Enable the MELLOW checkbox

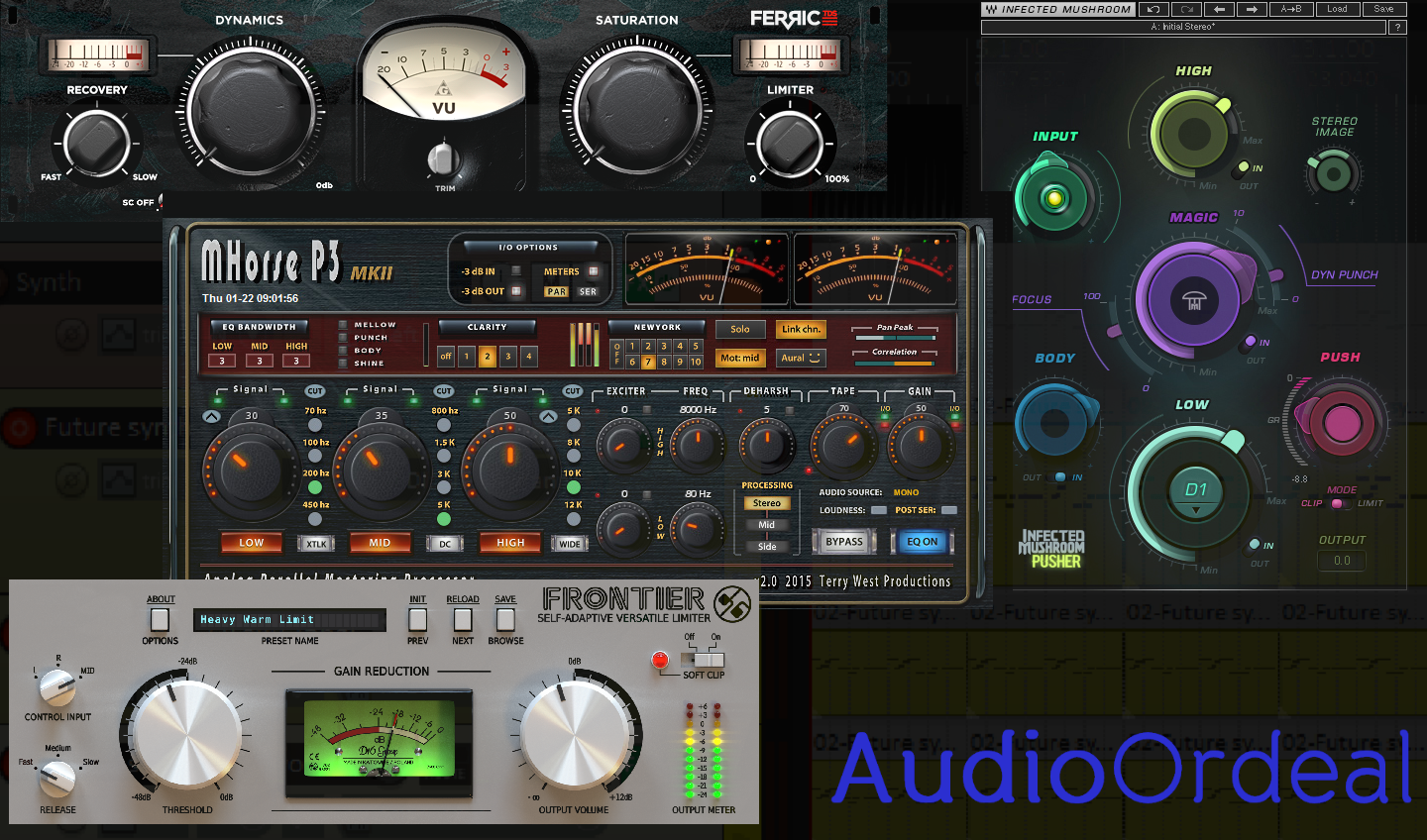[343, 324]
